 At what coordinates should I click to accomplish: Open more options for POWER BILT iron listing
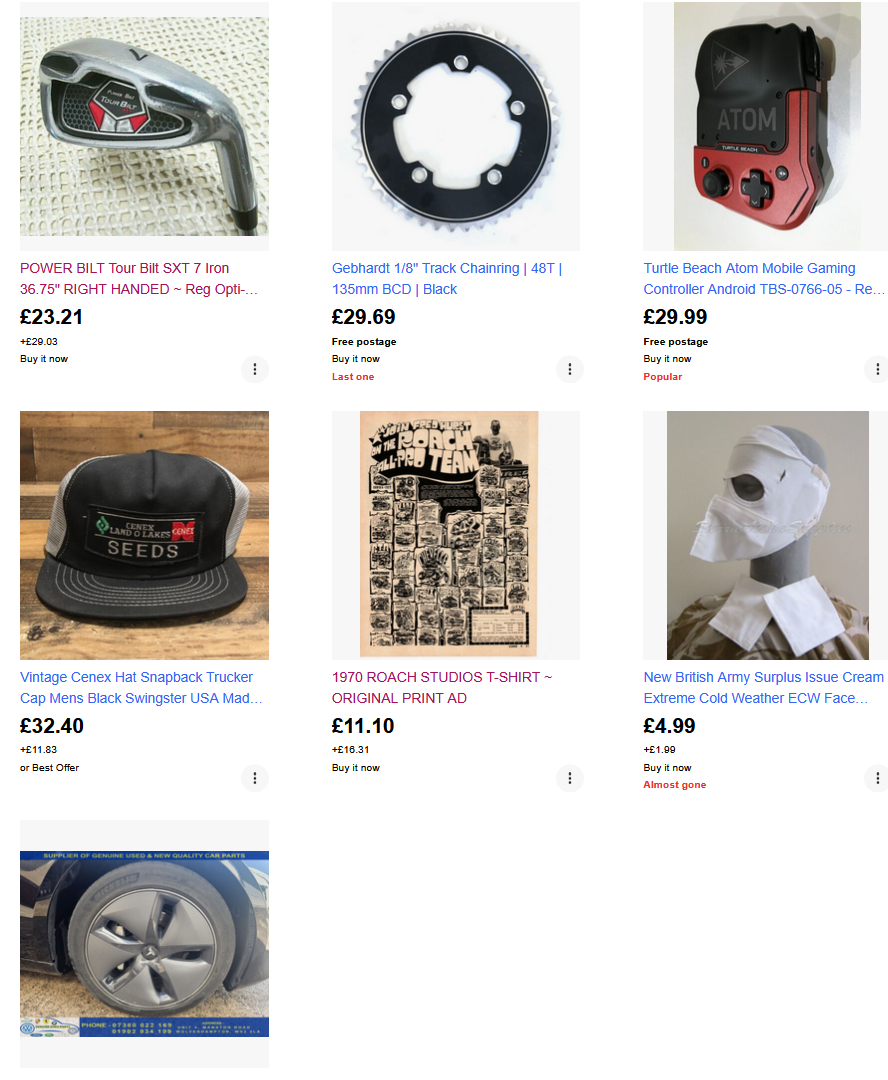click(254, 369)
